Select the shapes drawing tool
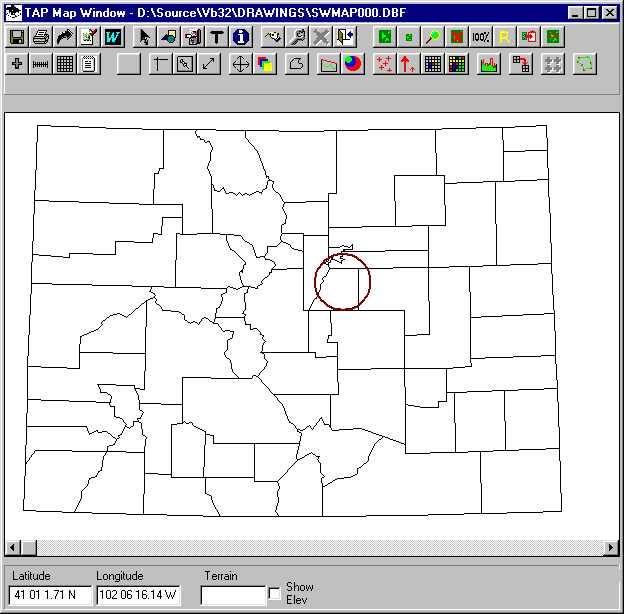Screen dimensions: 624x614 pos(169,37)
